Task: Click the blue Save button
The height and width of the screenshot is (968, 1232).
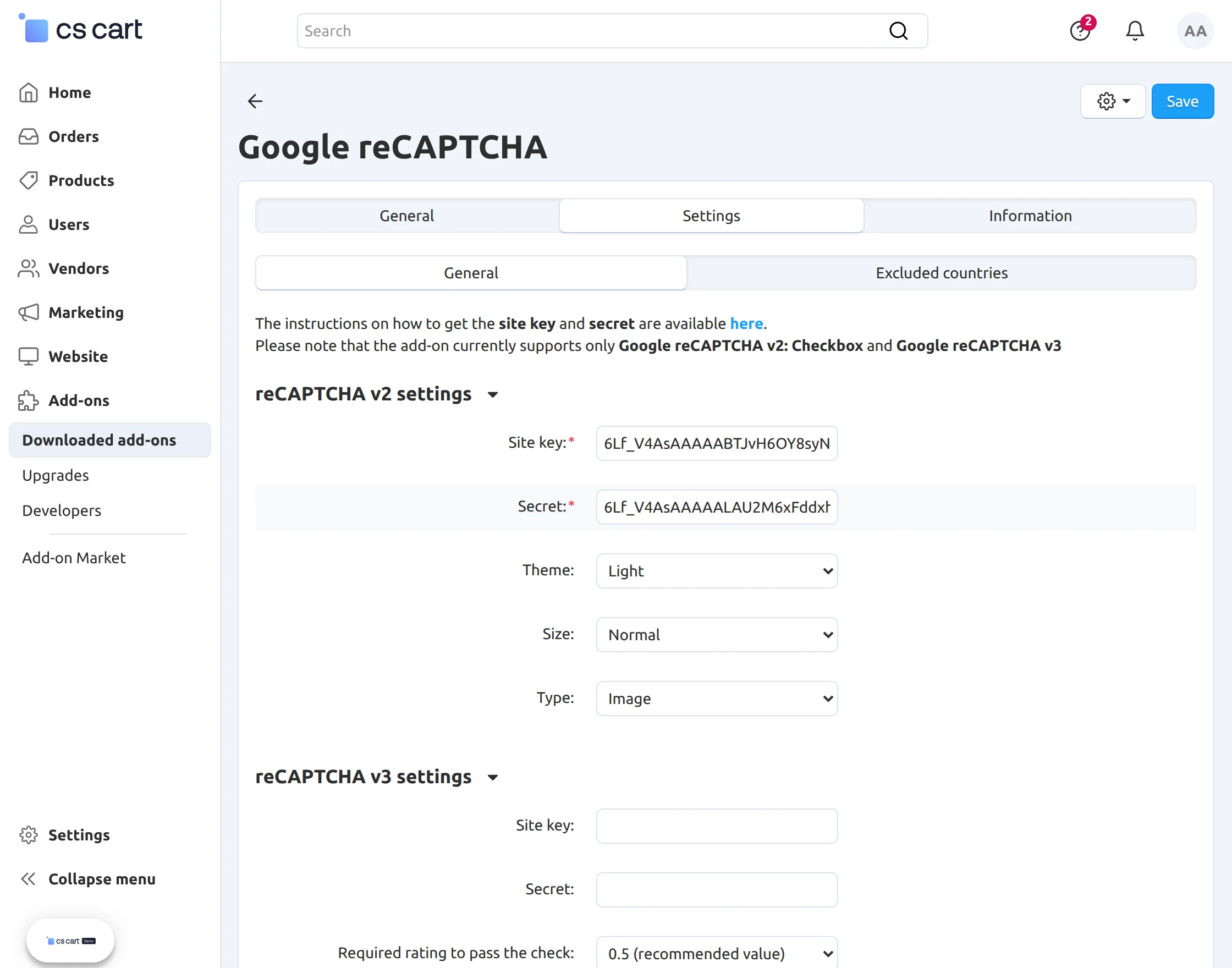Action: [x=1182, y=101]
